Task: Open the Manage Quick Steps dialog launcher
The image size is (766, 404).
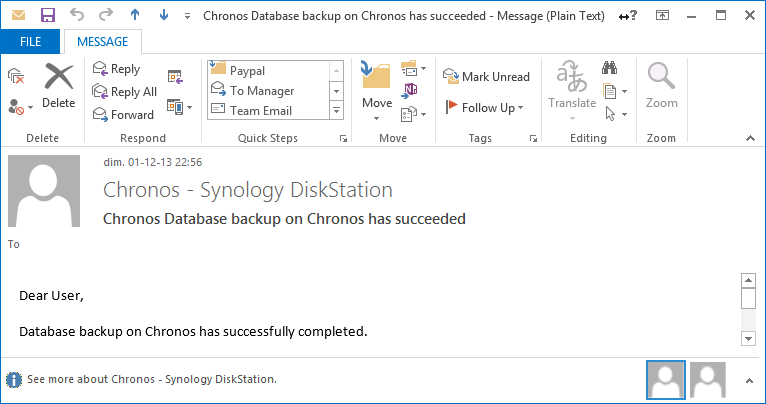Action: click(343, 139)
